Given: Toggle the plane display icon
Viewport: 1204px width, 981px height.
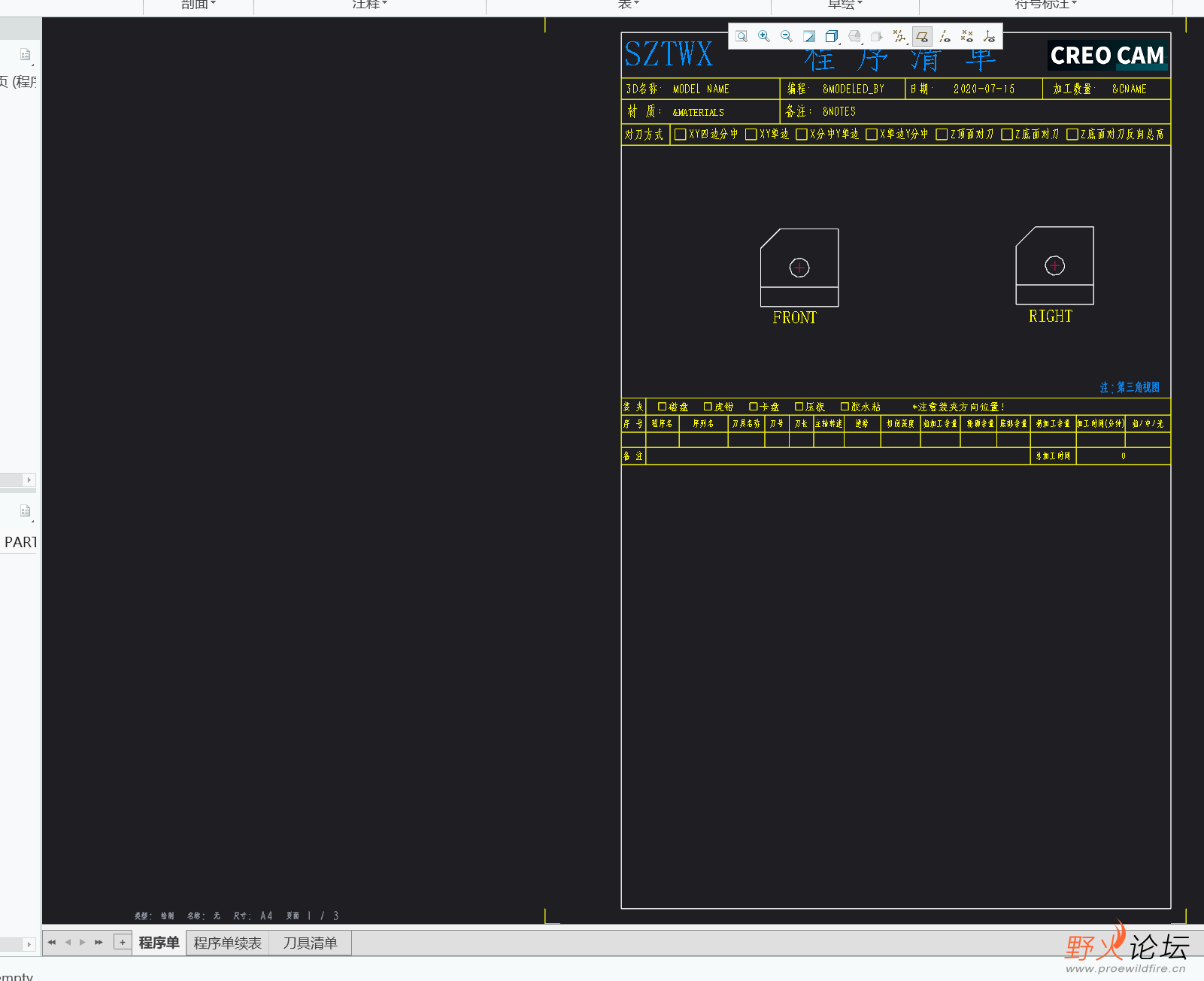Looking at the screenshot, I should point(922,36).
